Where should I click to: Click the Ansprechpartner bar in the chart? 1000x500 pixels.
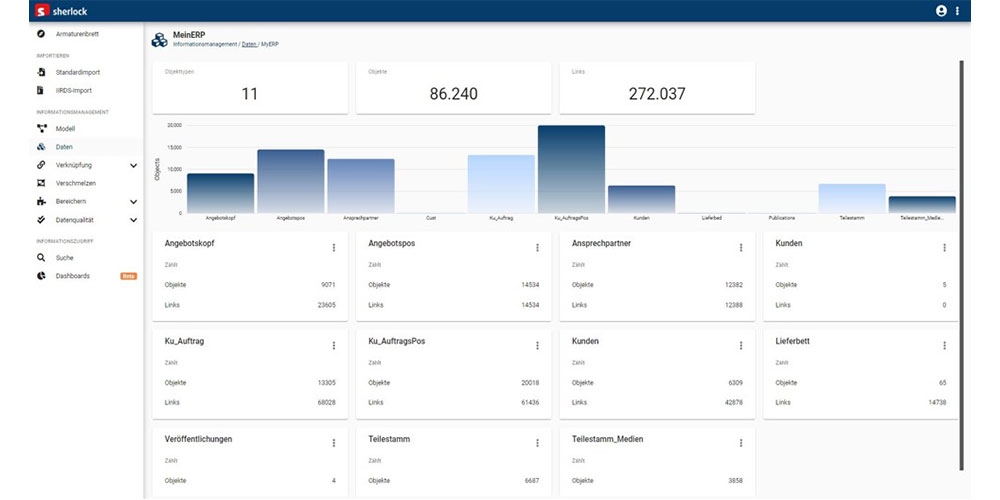[361, 186]
